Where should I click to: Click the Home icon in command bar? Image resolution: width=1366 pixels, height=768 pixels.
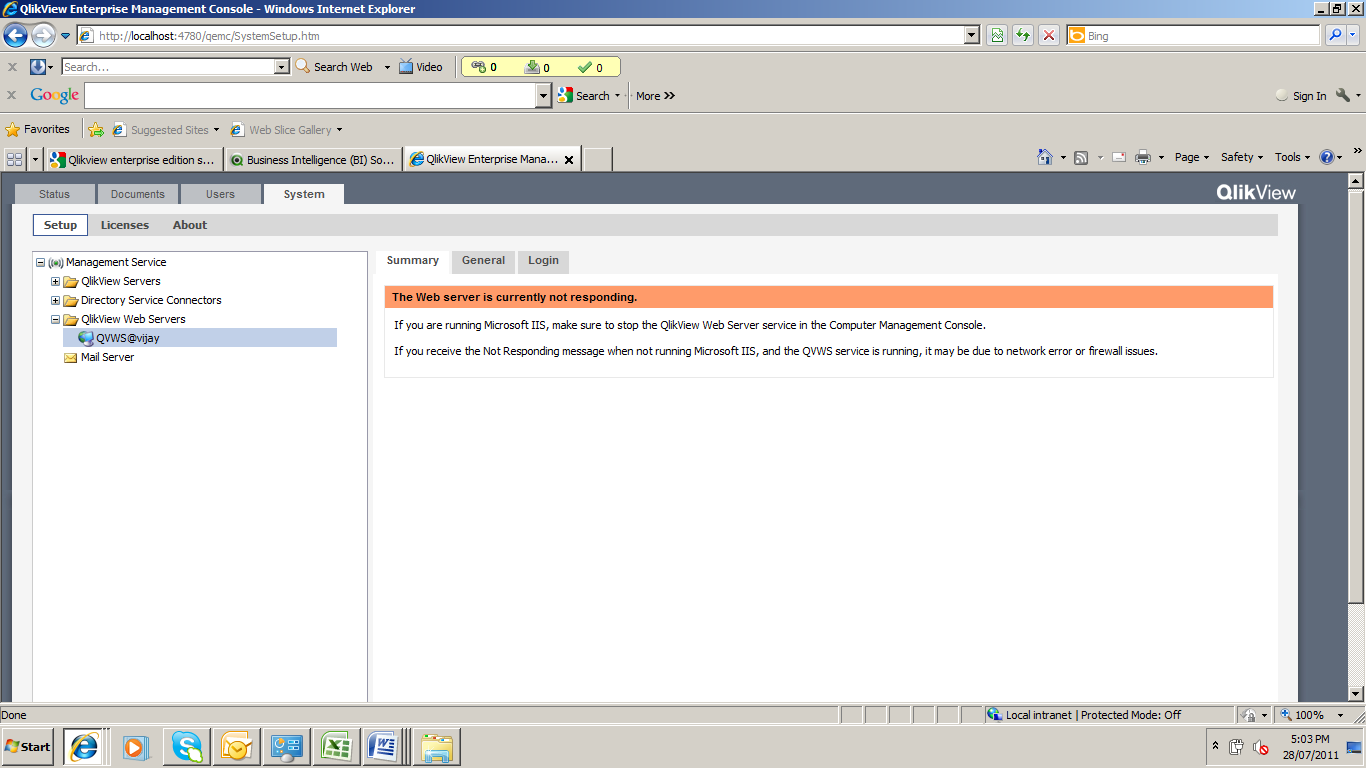pyautogui.click(x=1045, y=157)
